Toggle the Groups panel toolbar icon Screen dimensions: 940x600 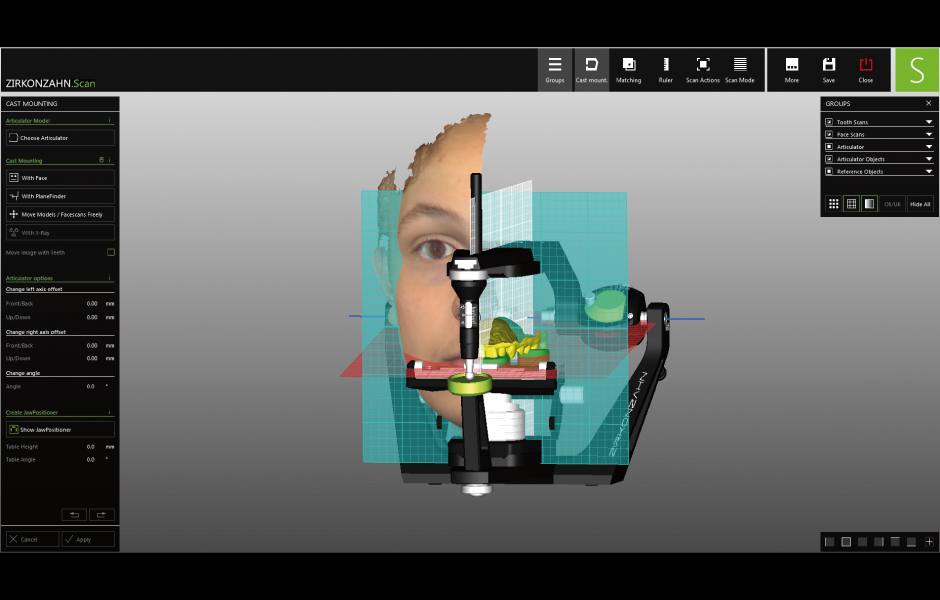pos(555,69)
